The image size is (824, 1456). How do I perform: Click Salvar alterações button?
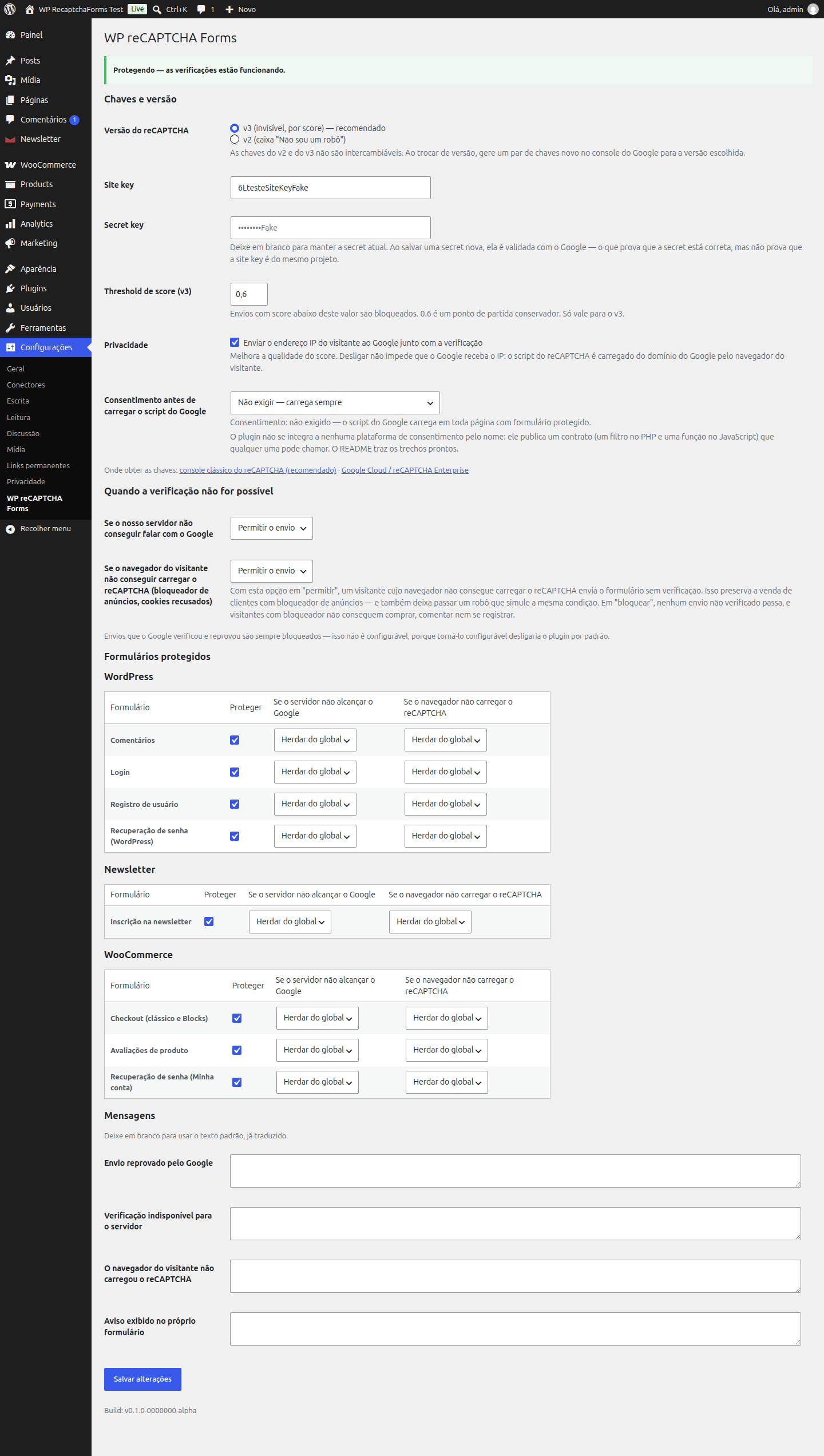click(x=142, y=1379)
